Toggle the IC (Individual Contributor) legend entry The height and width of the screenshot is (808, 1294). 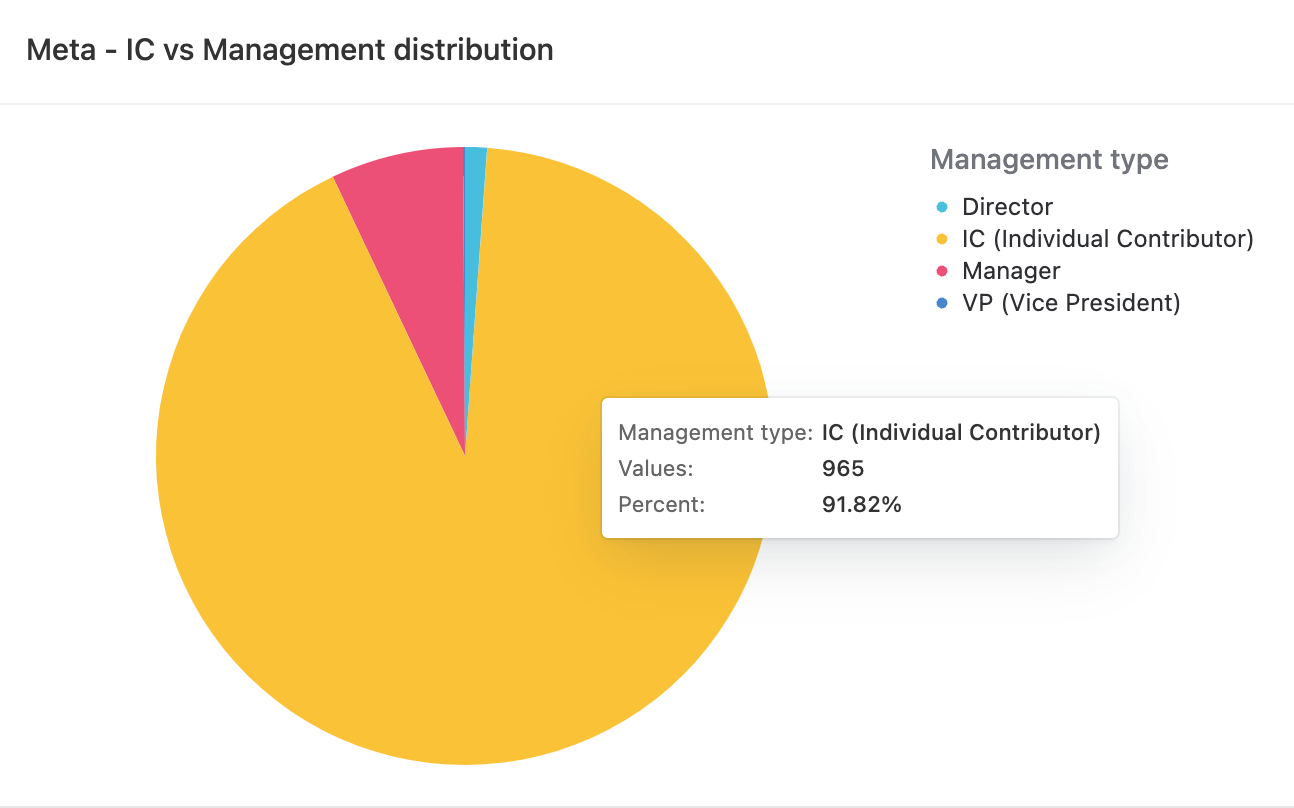pos(1095,239)
